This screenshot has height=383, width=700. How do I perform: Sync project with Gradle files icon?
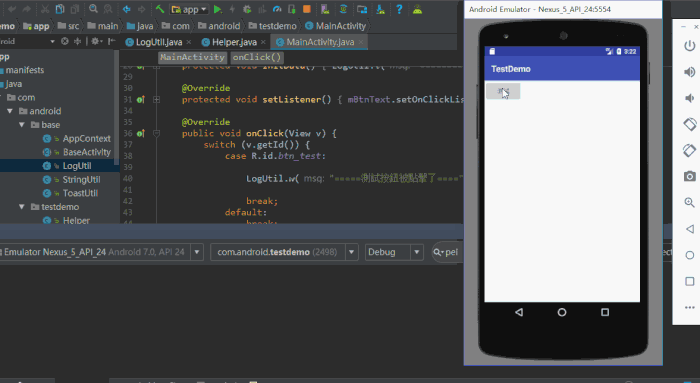tap(343, 9)
